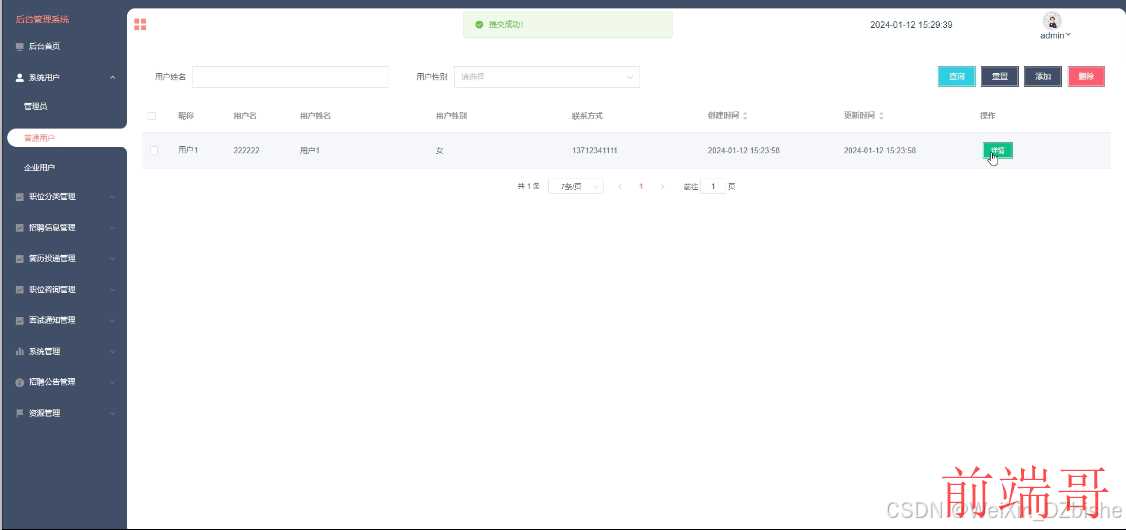
Task: Click the 系统管理 bar-chart icon
Action: tap(20, 351)
